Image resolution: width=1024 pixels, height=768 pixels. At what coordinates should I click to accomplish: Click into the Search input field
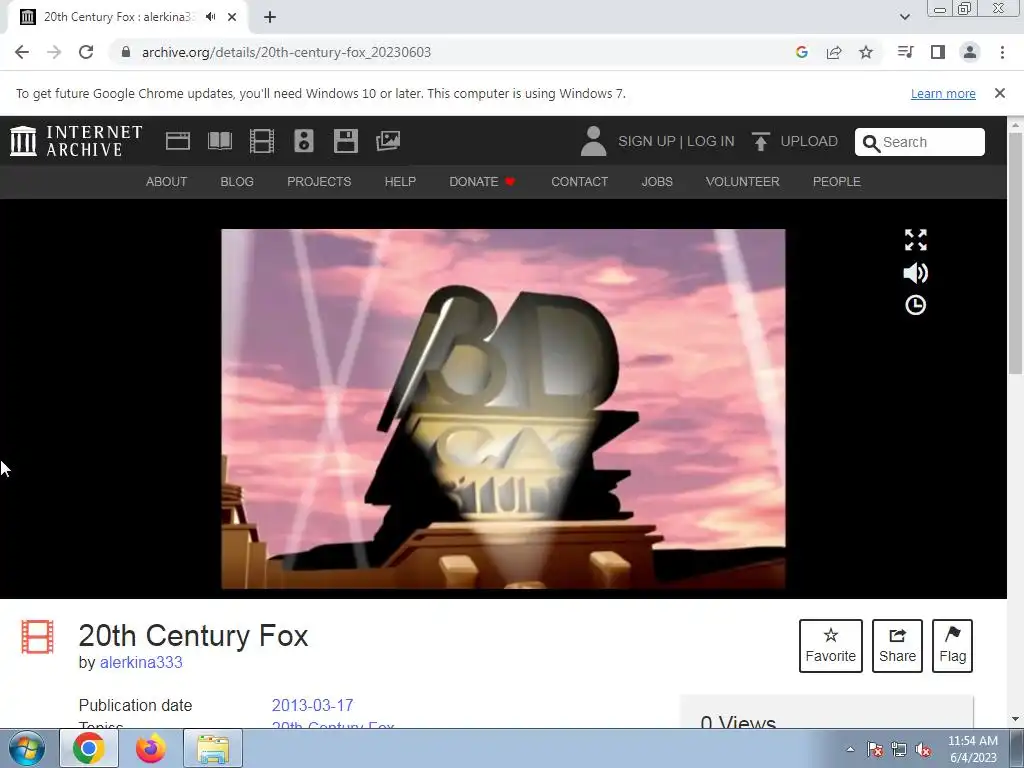click(920, 142)
